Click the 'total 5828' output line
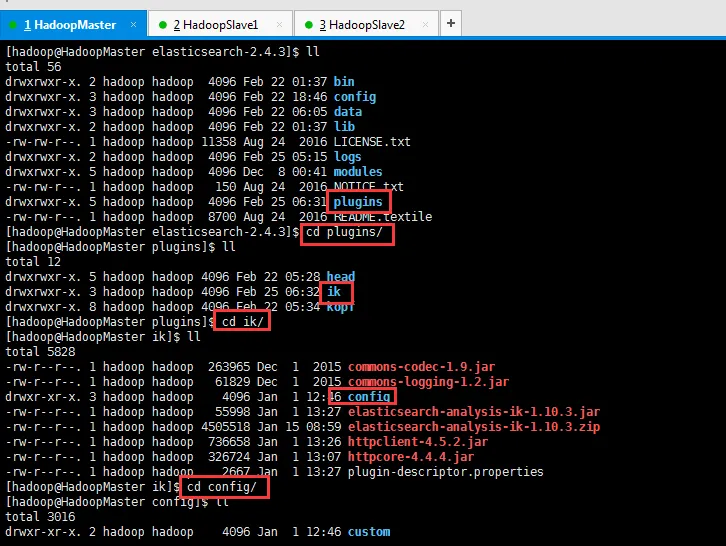The height and width of the screenshot is (546, 726). (x=40, y=352)
